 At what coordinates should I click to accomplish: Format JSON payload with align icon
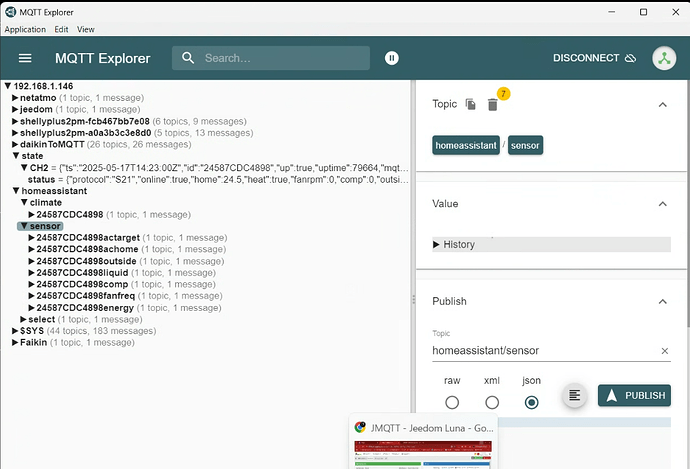574,395
